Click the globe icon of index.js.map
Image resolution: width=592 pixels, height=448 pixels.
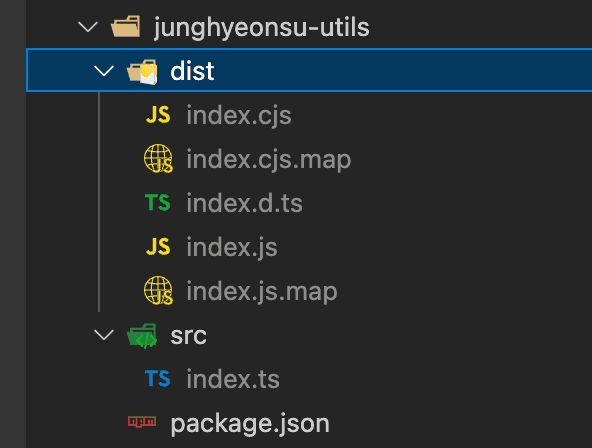pos(158,290)
